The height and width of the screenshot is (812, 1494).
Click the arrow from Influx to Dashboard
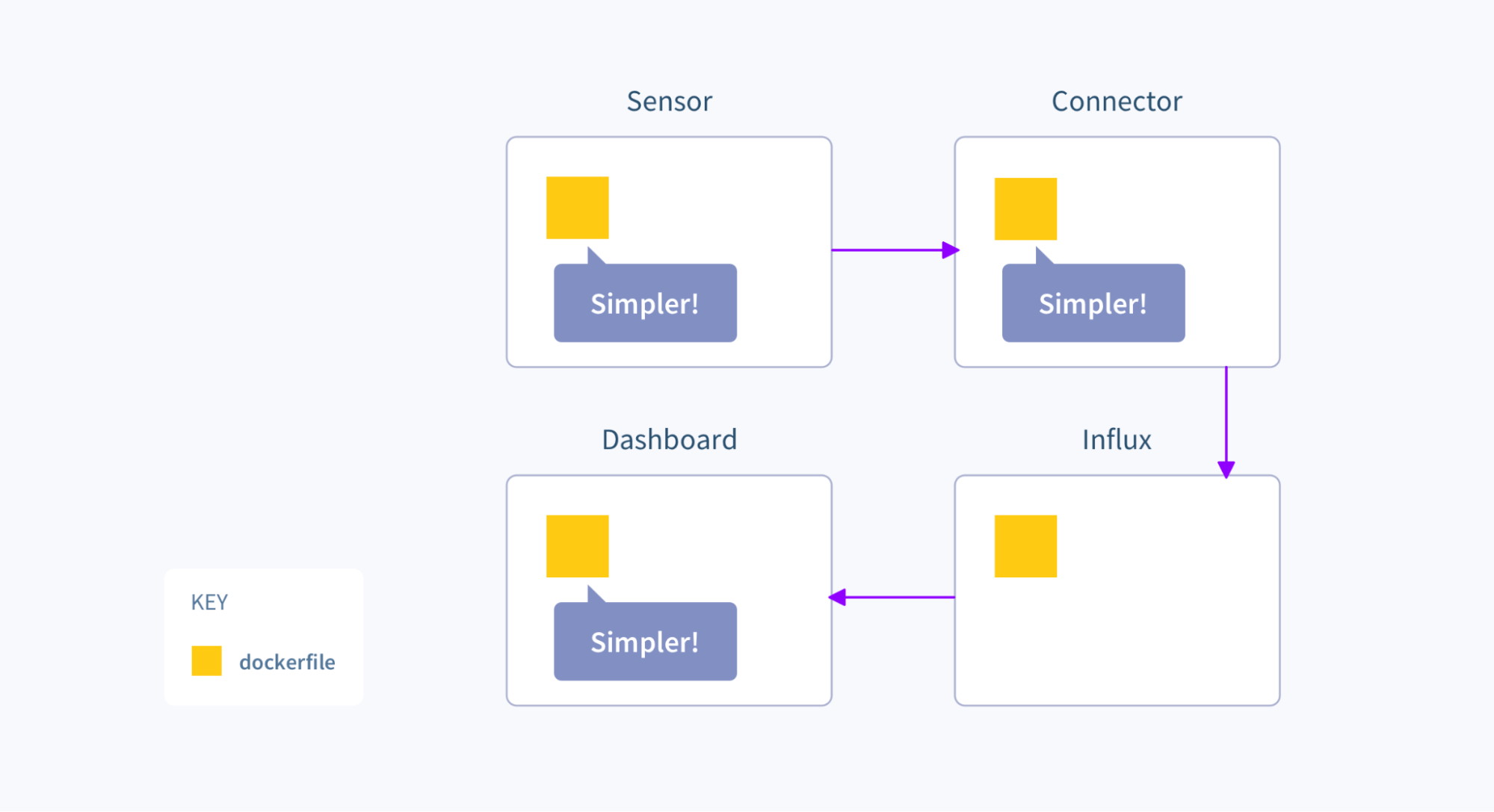coord(897,597)
